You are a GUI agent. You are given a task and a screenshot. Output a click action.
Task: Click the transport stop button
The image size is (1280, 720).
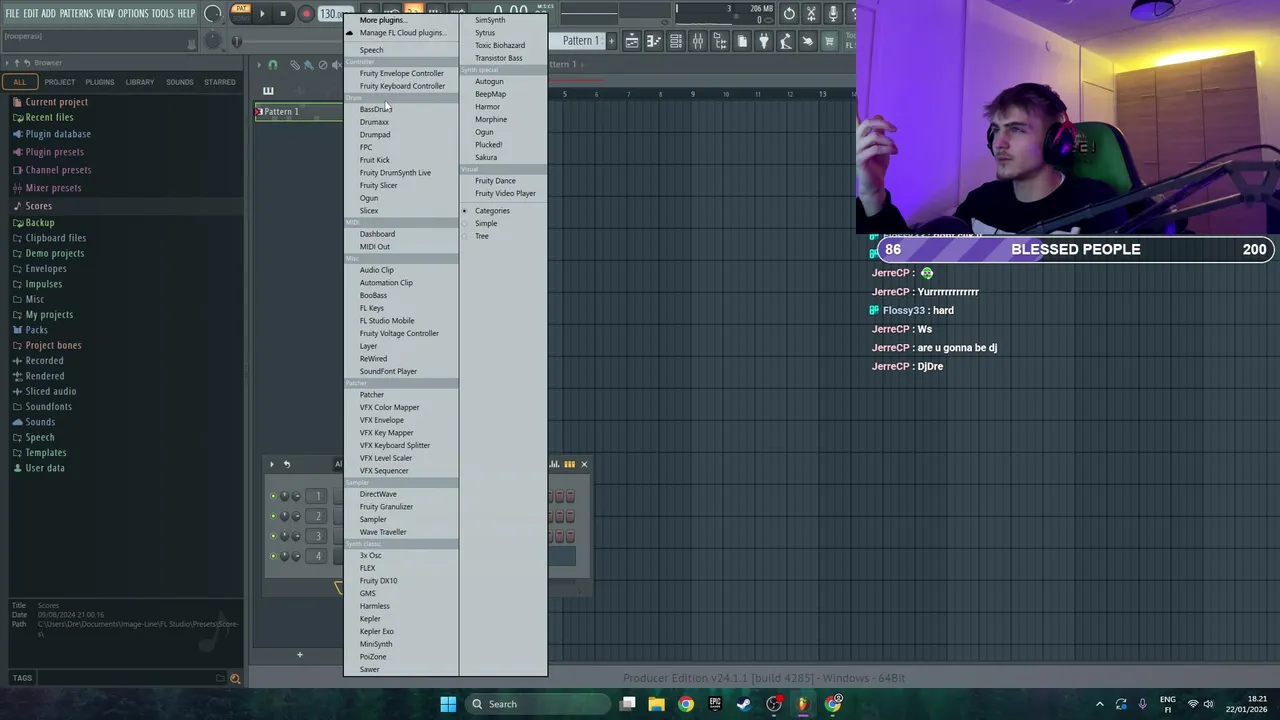point(283,14)
